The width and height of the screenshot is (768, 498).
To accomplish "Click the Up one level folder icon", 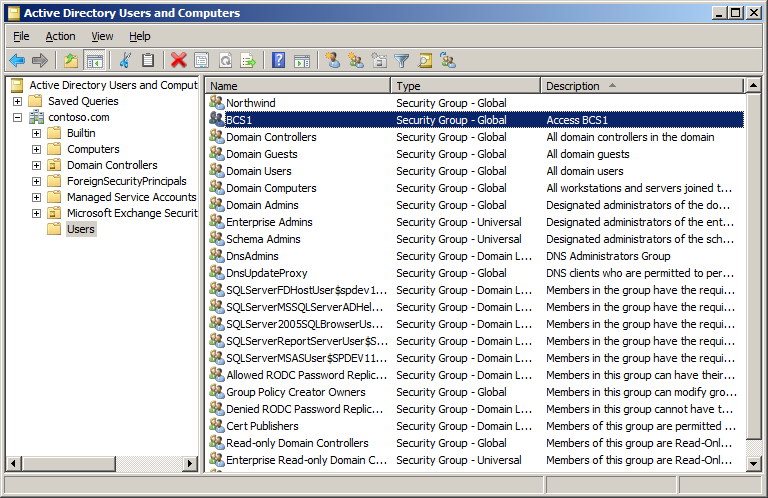I will pos(71,61).
